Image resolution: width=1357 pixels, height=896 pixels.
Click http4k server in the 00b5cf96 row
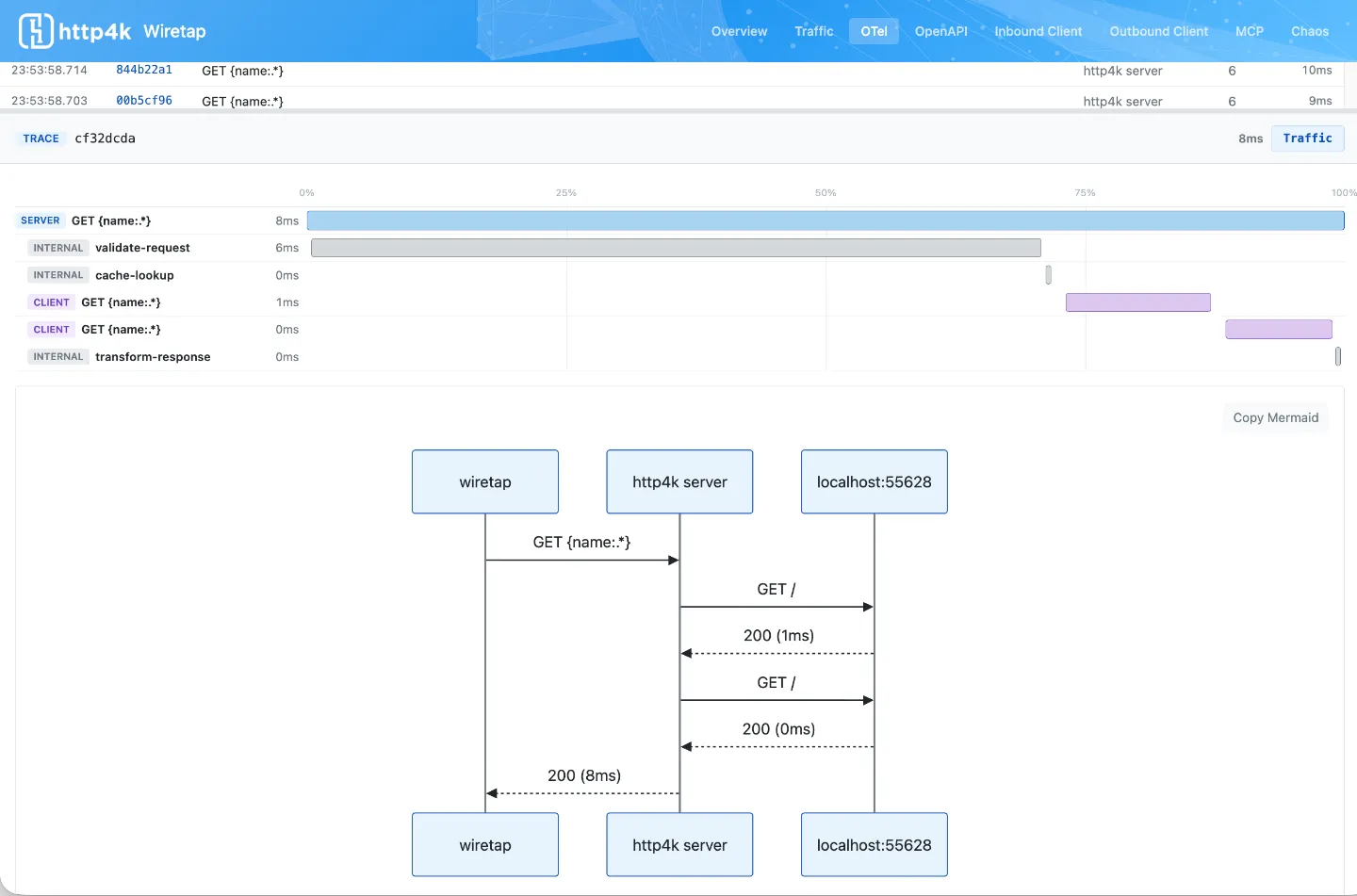(x=1122, y=101)
